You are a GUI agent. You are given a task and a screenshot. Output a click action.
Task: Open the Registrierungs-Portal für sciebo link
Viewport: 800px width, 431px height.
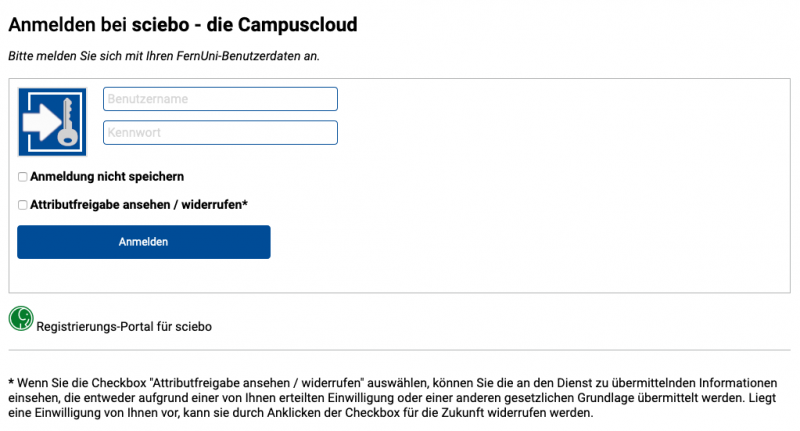tap(124, 326)
